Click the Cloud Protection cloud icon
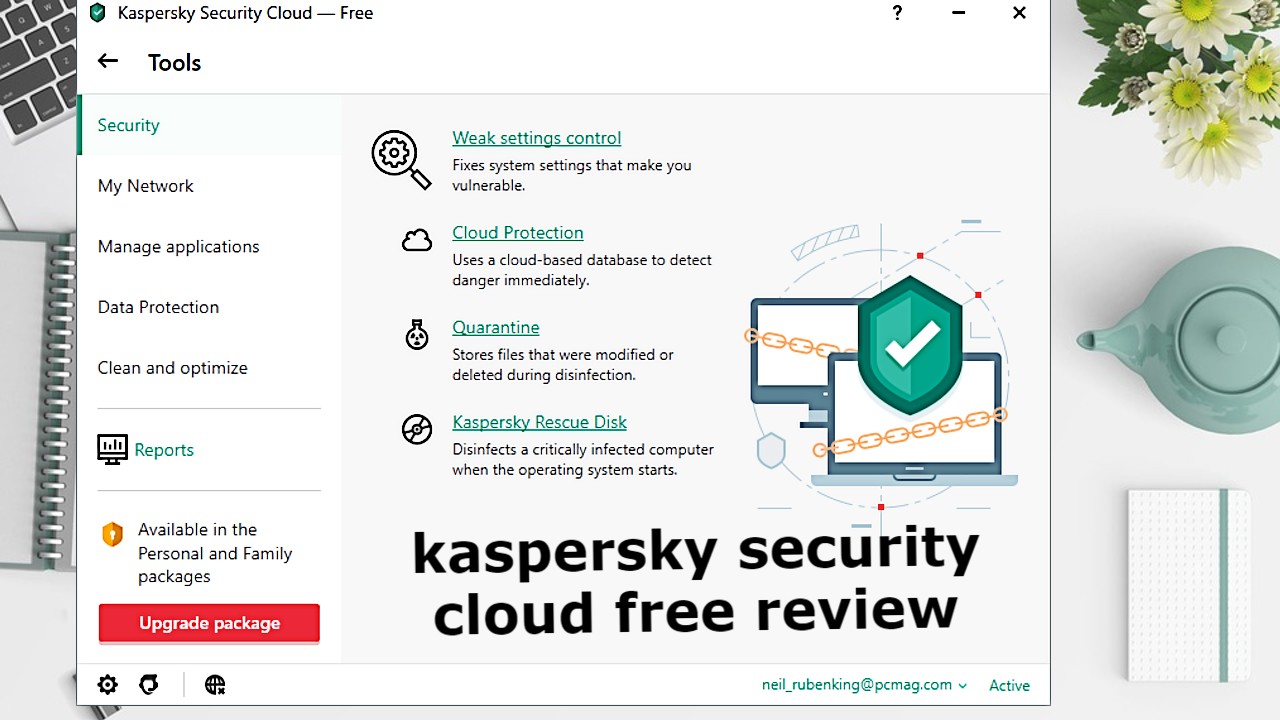 (x=417, y=240)
